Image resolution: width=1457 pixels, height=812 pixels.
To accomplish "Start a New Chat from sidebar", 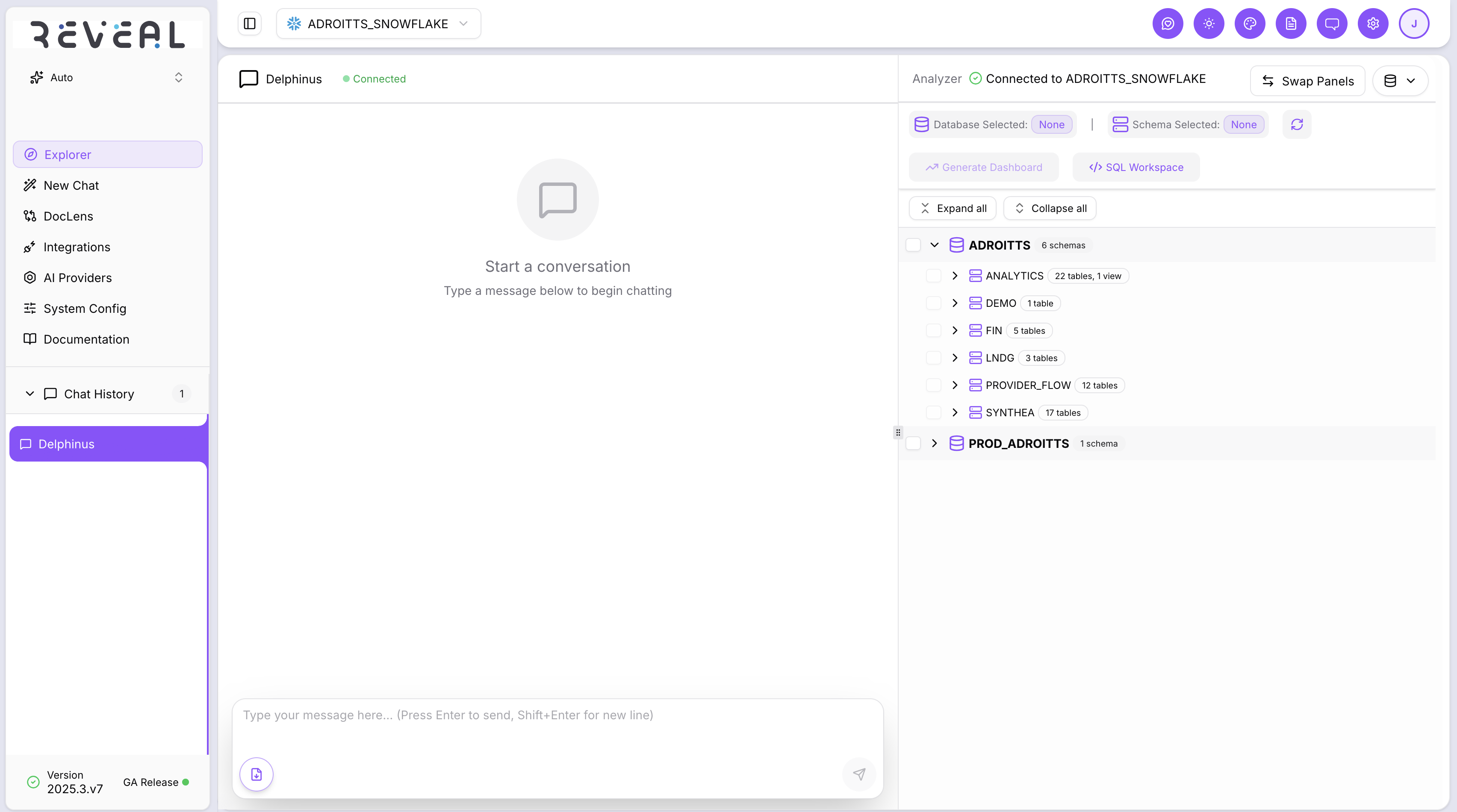I will point(107,185).
